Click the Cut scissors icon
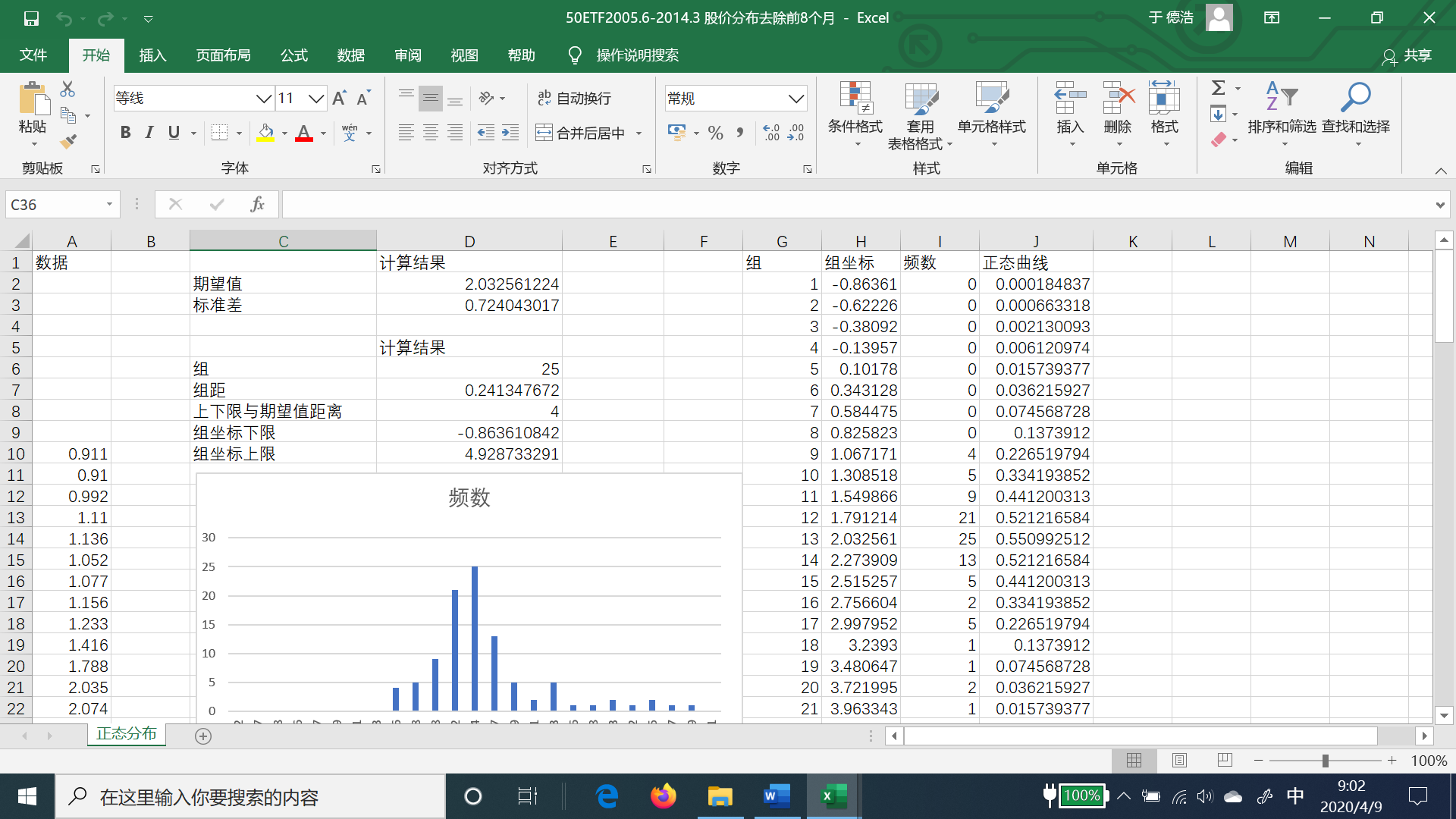 [67, 89]
